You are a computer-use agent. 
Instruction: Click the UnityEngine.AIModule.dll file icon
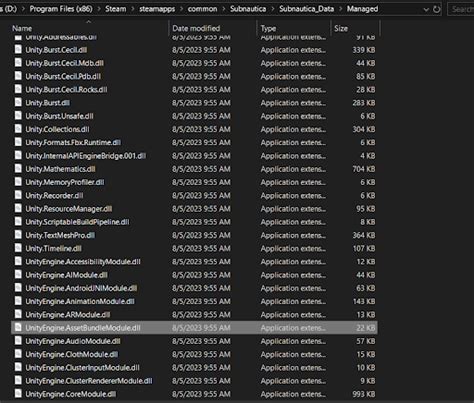(x=18, y=275)
